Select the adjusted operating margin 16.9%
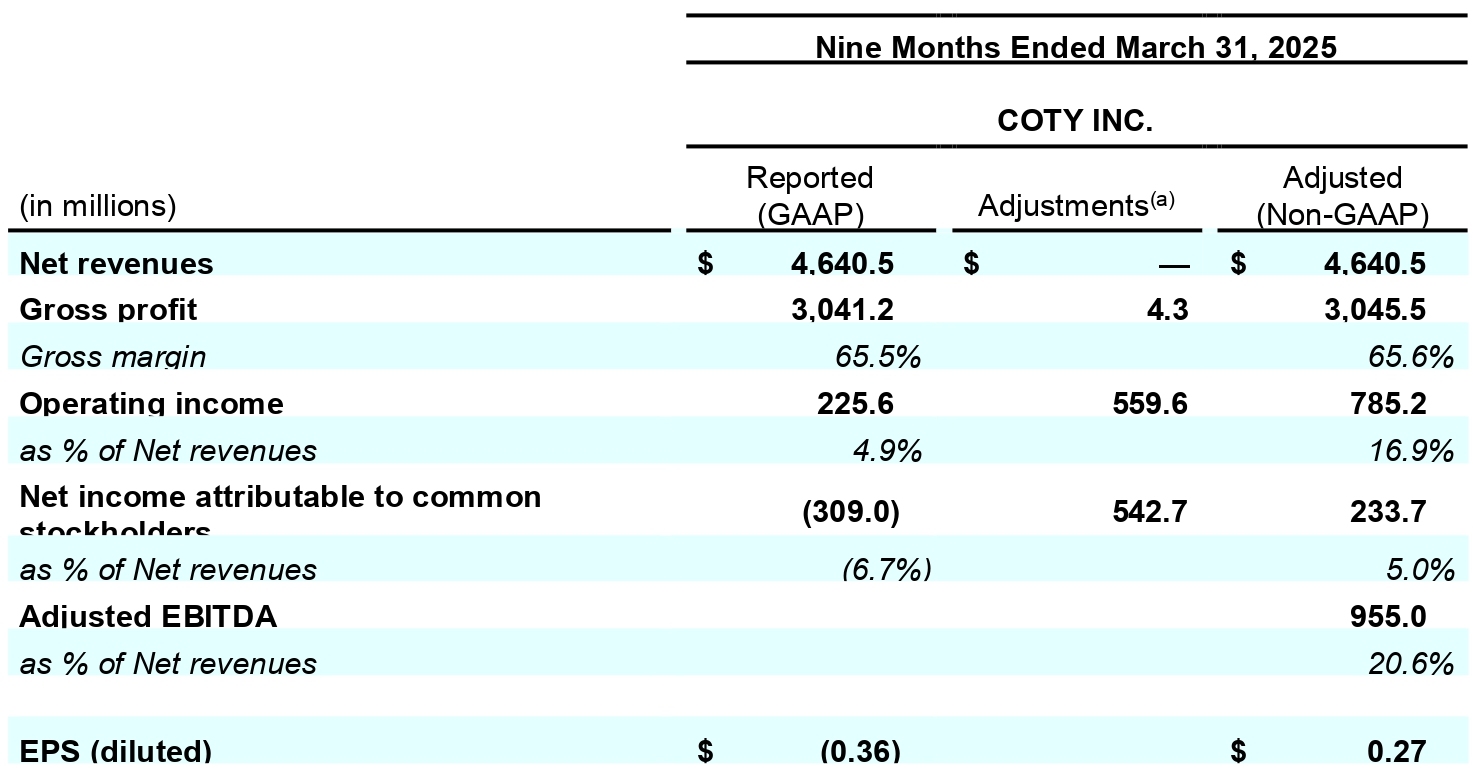The image size is (1473, 778). point(1411,450)
